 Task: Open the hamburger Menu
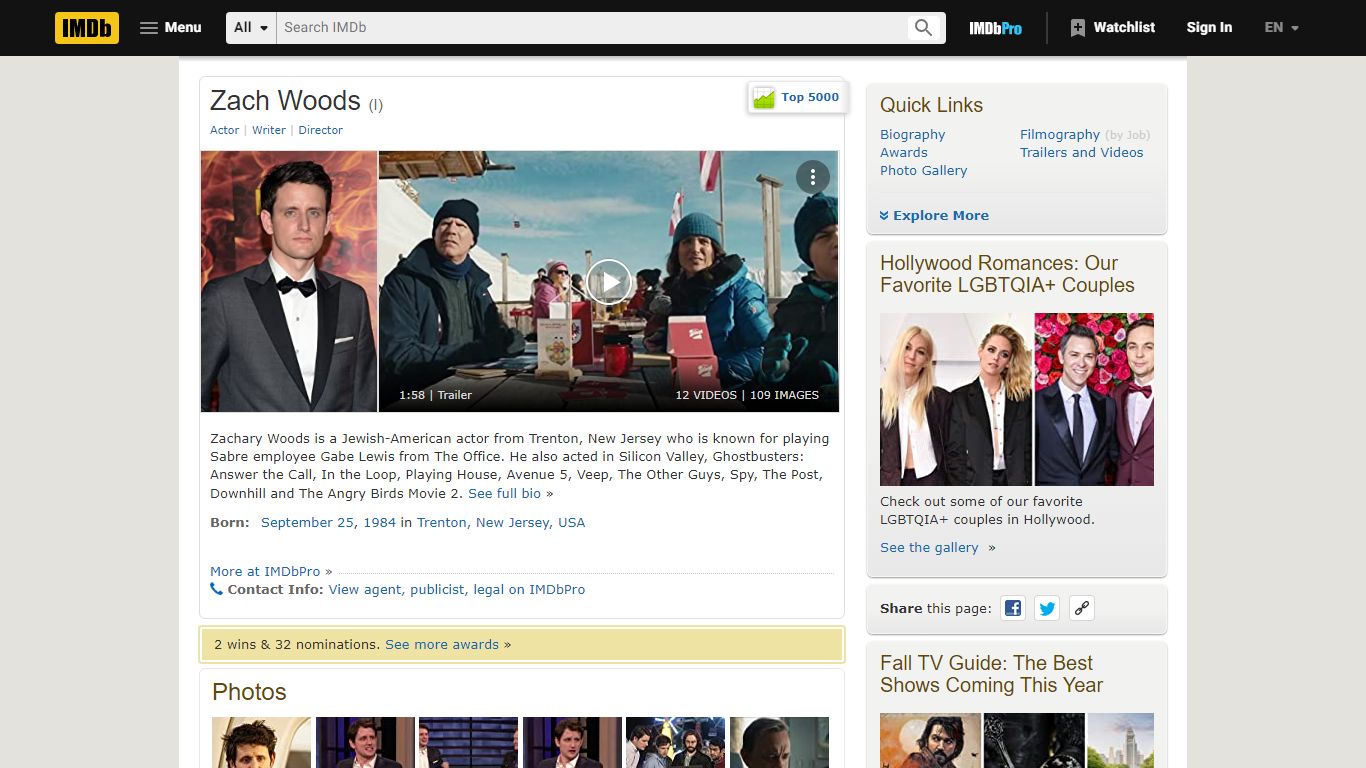click(x=170, y=28)
